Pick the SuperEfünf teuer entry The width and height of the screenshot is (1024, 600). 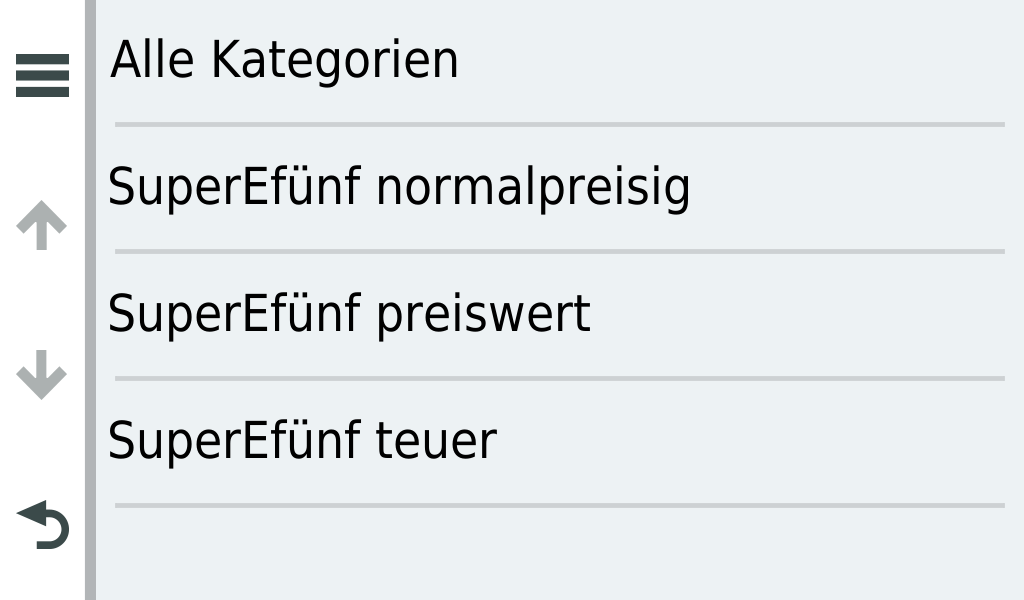pyautogui.click(x=302, y=441)
